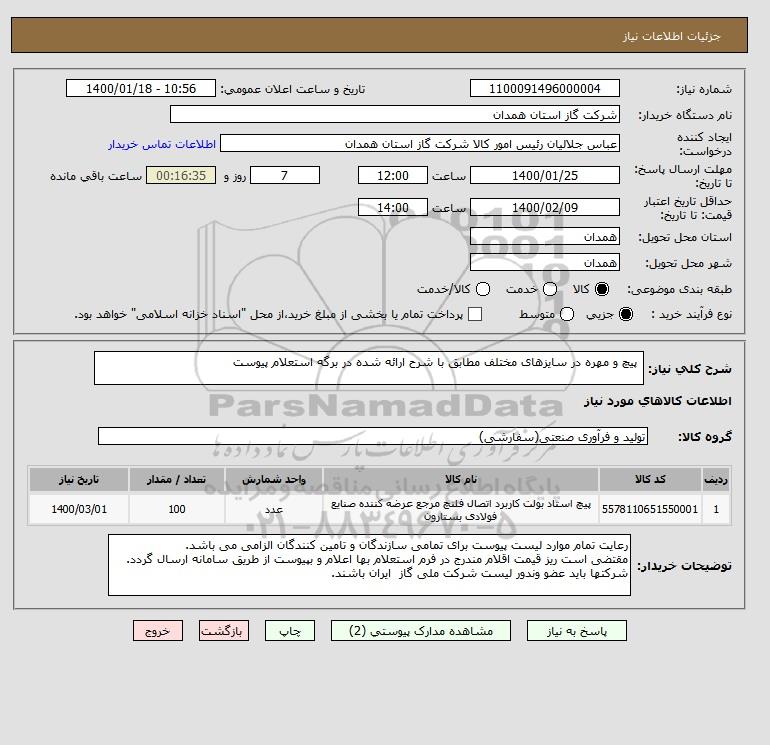Click the quantity cell 100
770x745 pixels.
(177, 509)
